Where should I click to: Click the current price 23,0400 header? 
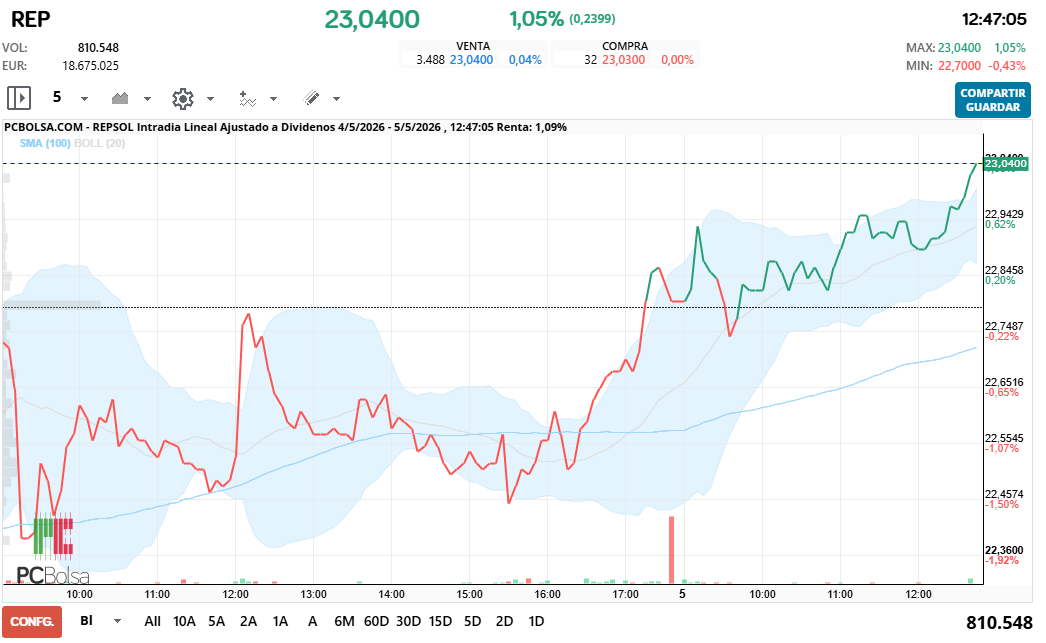372,19
